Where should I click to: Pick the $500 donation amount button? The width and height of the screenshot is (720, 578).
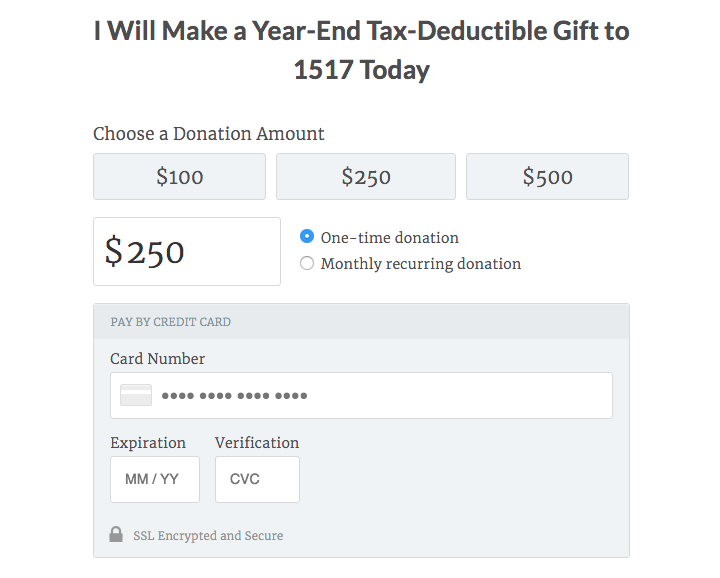[x=547, y=177]
